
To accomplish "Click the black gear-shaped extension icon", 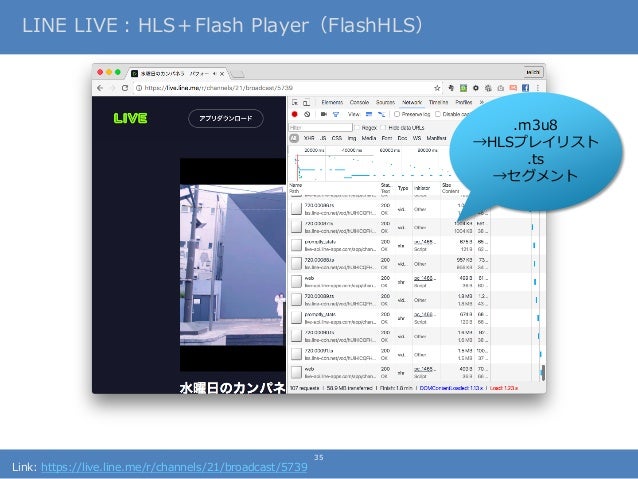I will coord(475,88).
